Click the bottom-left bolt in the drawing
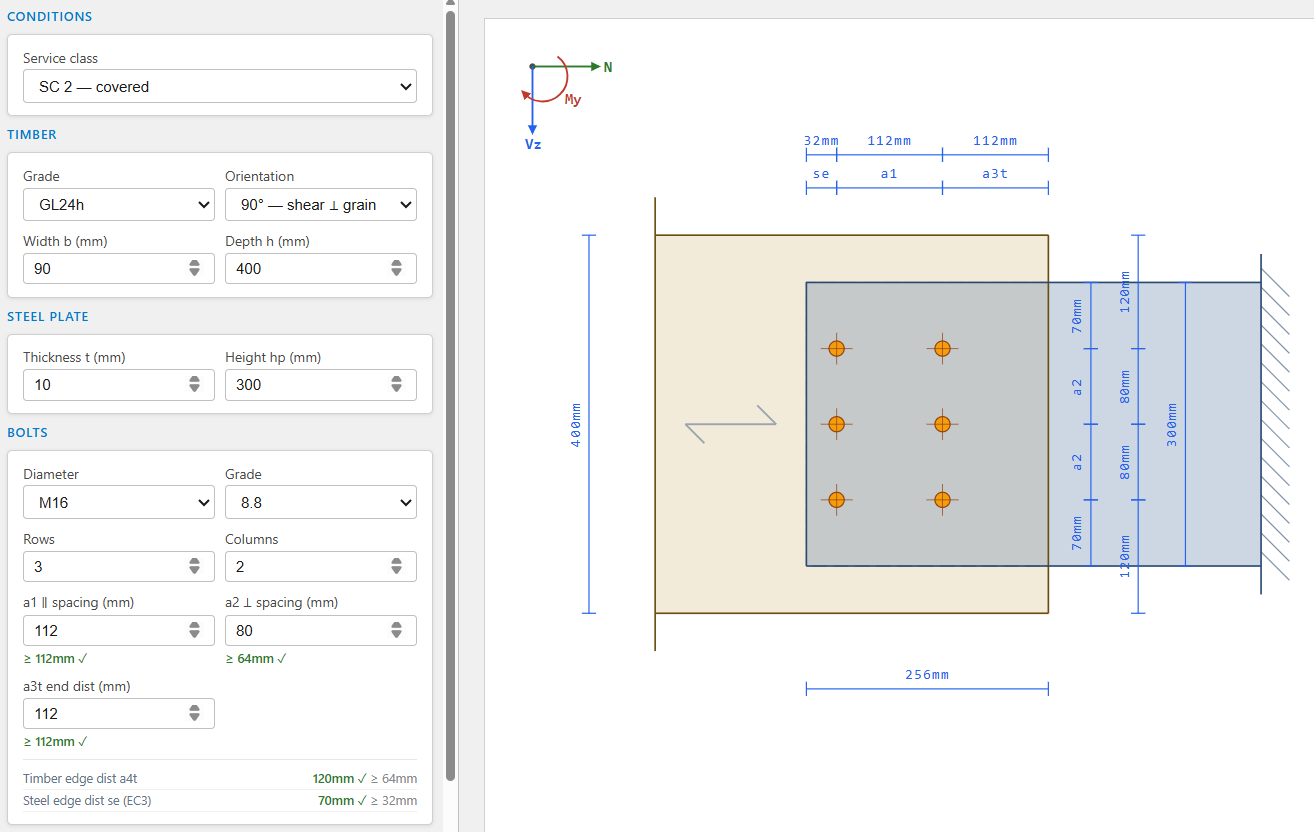1314x832 pixels. [x=836, y=499]
